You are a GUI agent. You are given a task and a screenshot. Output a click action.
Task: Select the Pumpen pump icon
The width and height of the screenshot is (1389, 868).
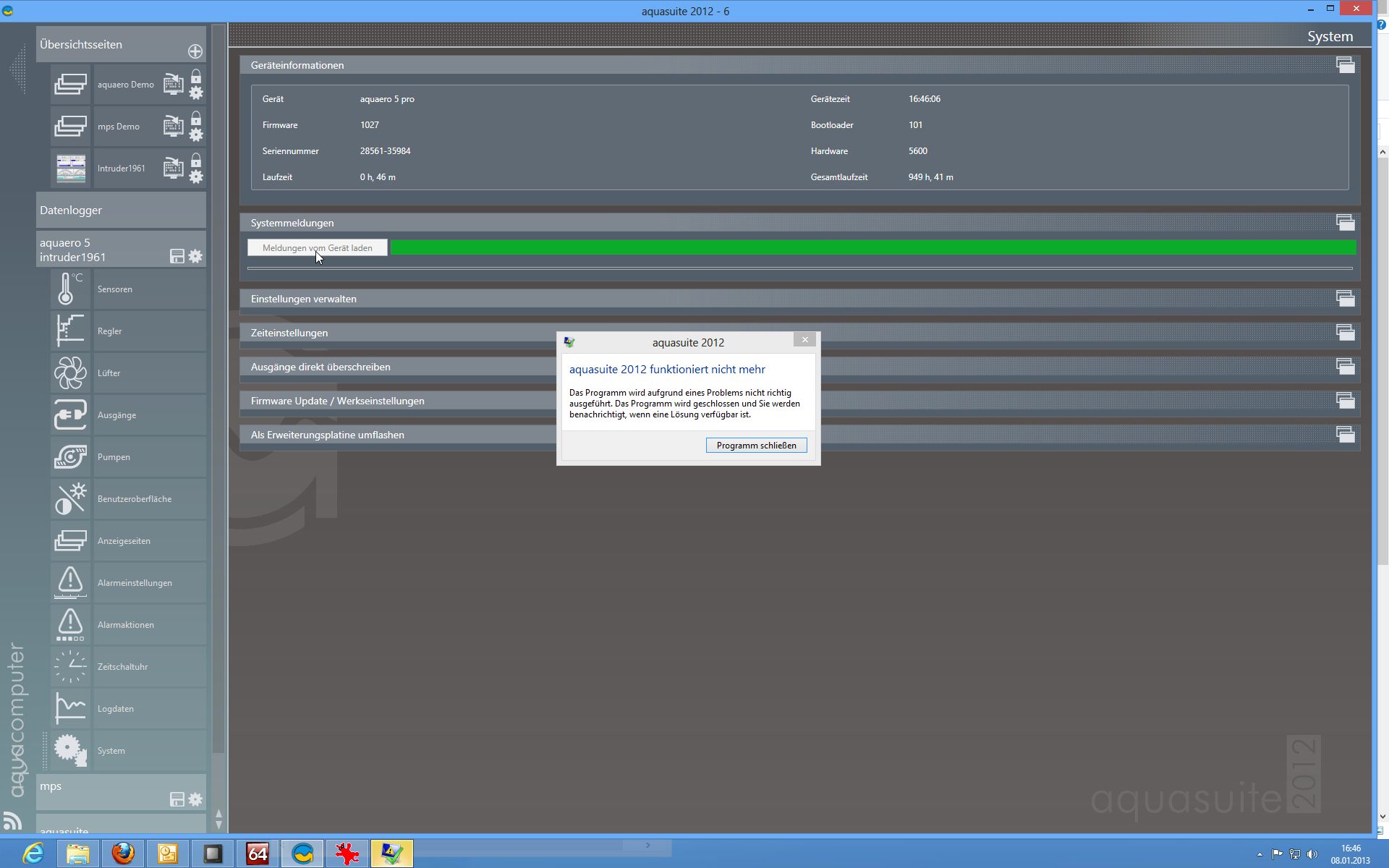point(70,457)
